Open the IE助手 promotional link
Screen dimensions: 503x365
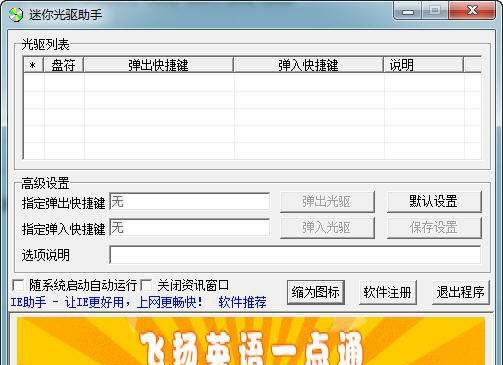107,302
